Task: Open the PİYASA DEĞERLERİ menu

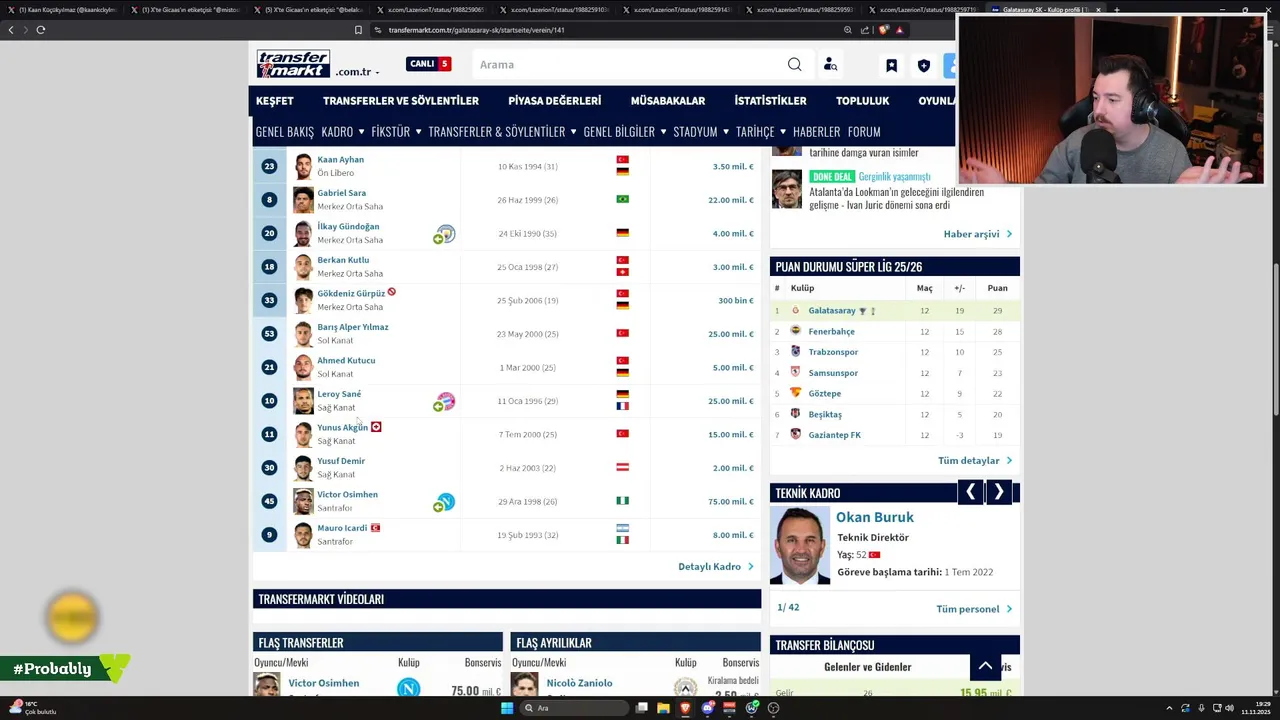Action: click(x=554, y=101)
